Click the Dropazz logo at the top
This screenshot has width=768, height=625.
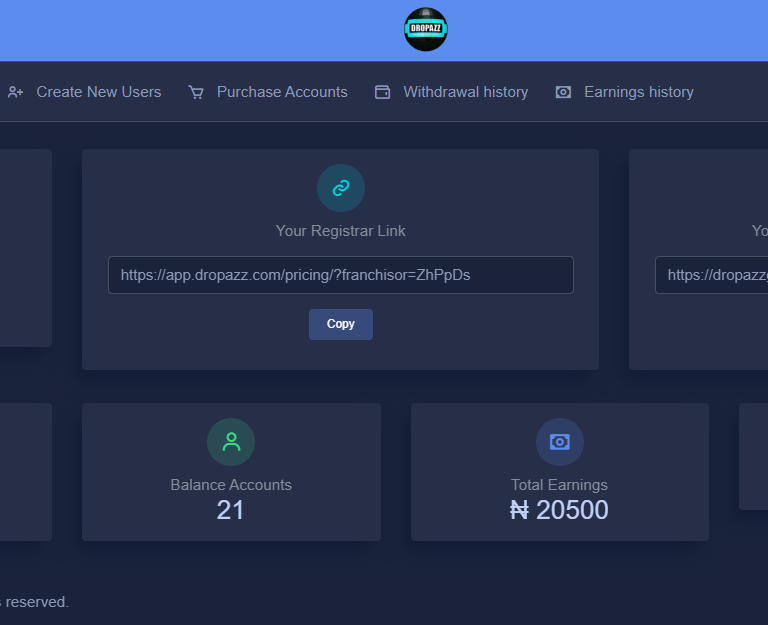[x=425, y=30]
